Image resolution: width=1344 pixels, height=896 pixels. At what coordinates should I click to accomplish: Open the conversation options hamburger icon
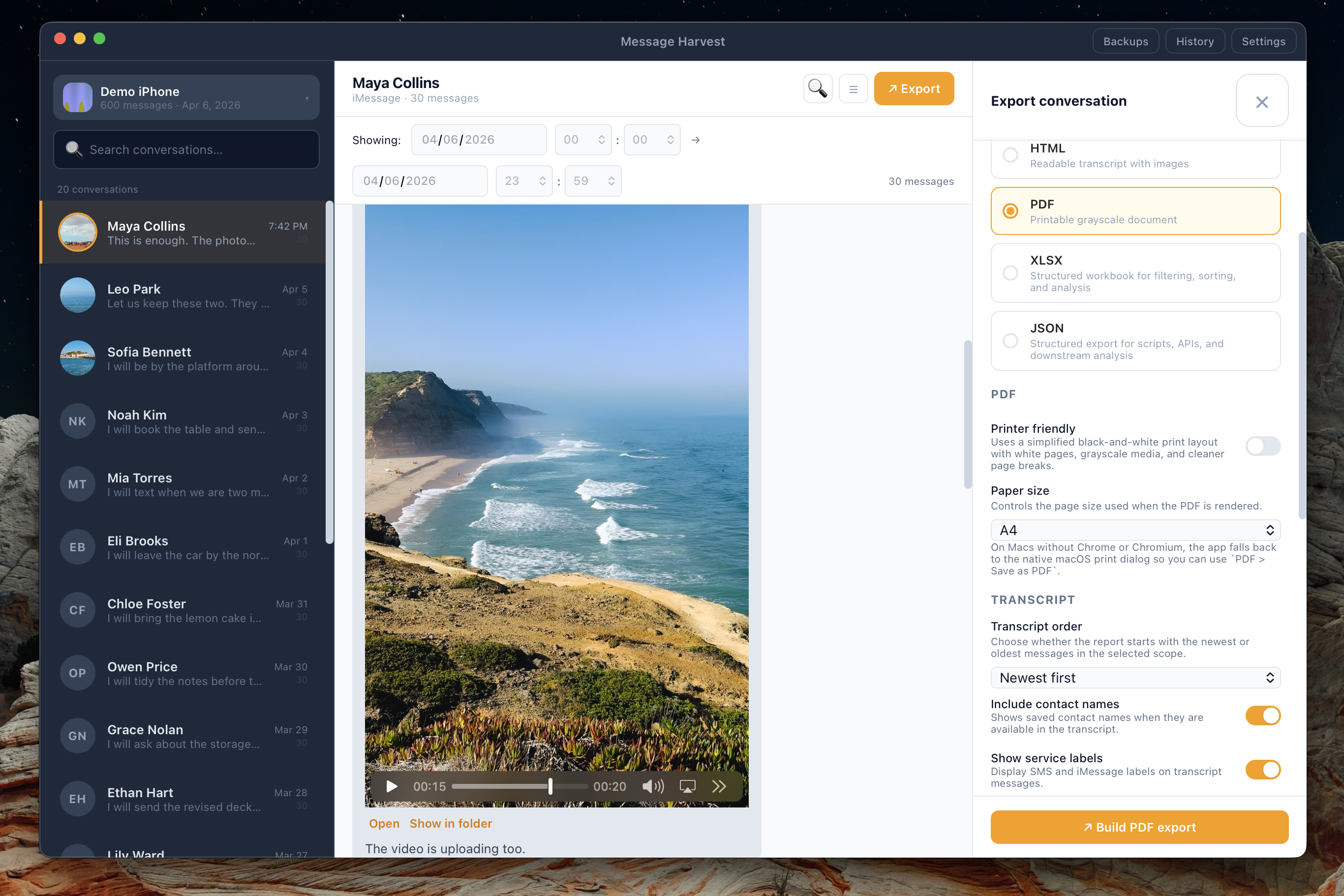[853, 89]
